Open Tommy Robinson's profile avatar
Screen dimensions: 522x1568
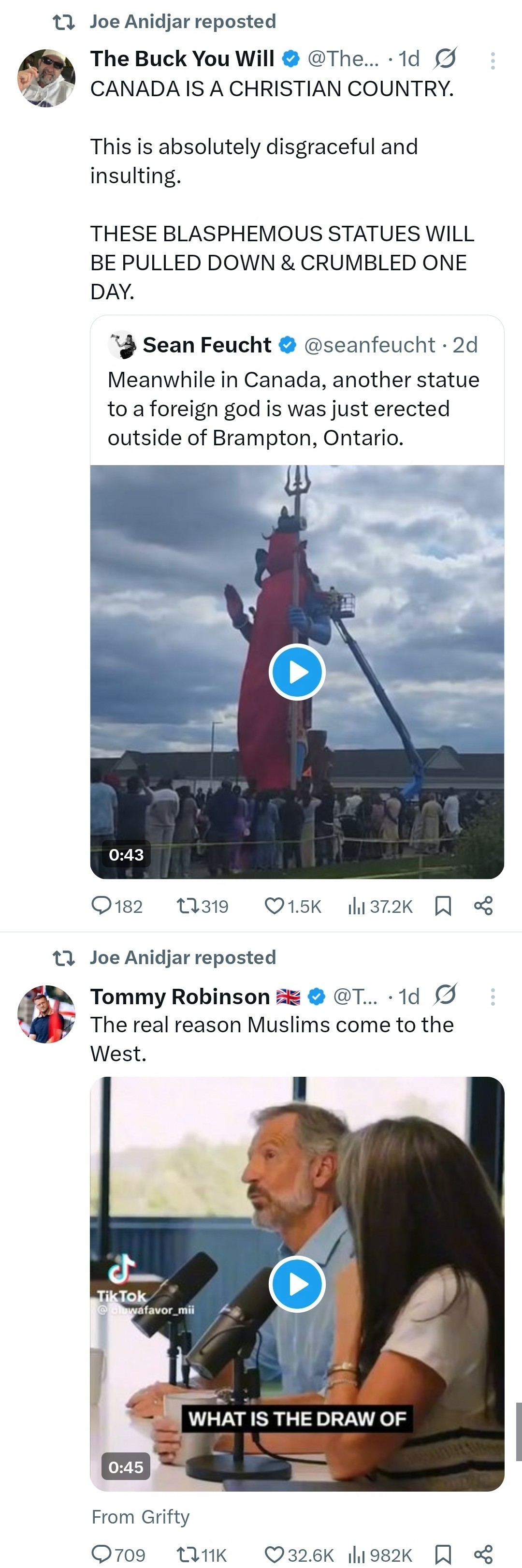tap(46, 1013)
